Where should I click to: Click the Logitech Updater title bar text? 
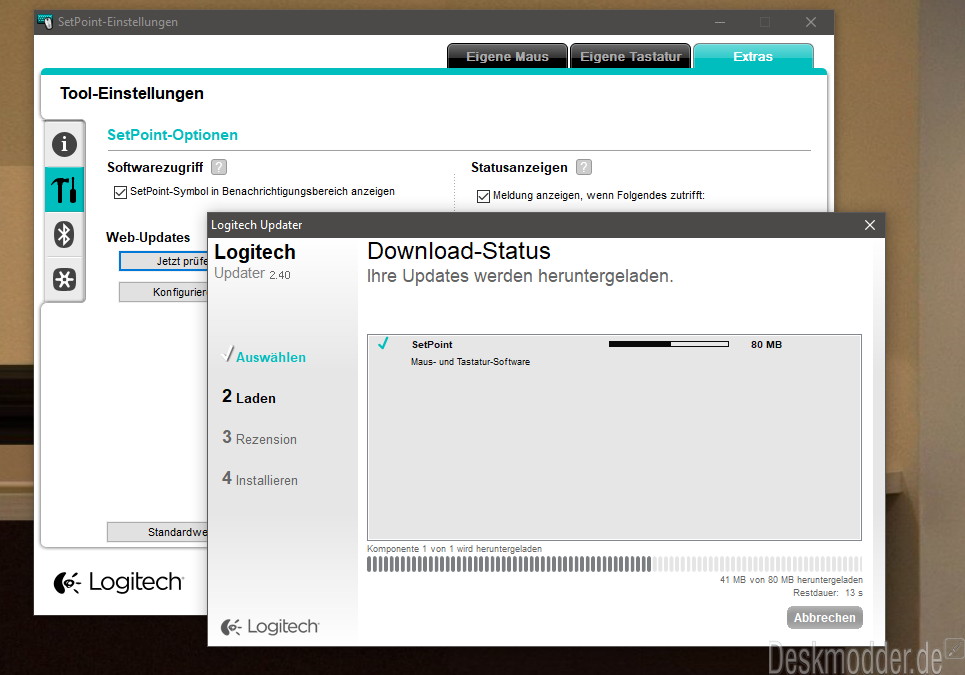tap(257, 225)
